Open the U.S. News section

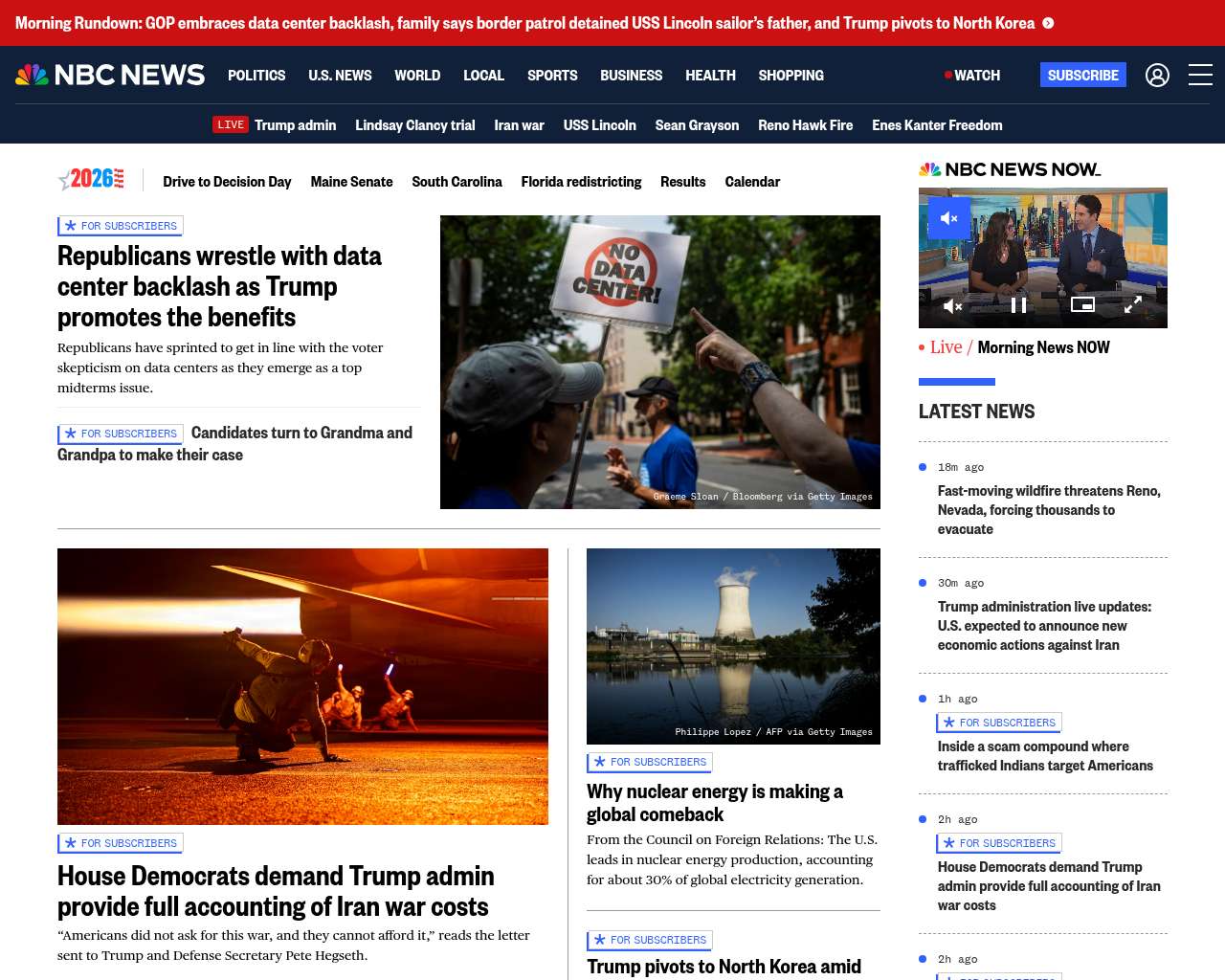pos(340,75)
